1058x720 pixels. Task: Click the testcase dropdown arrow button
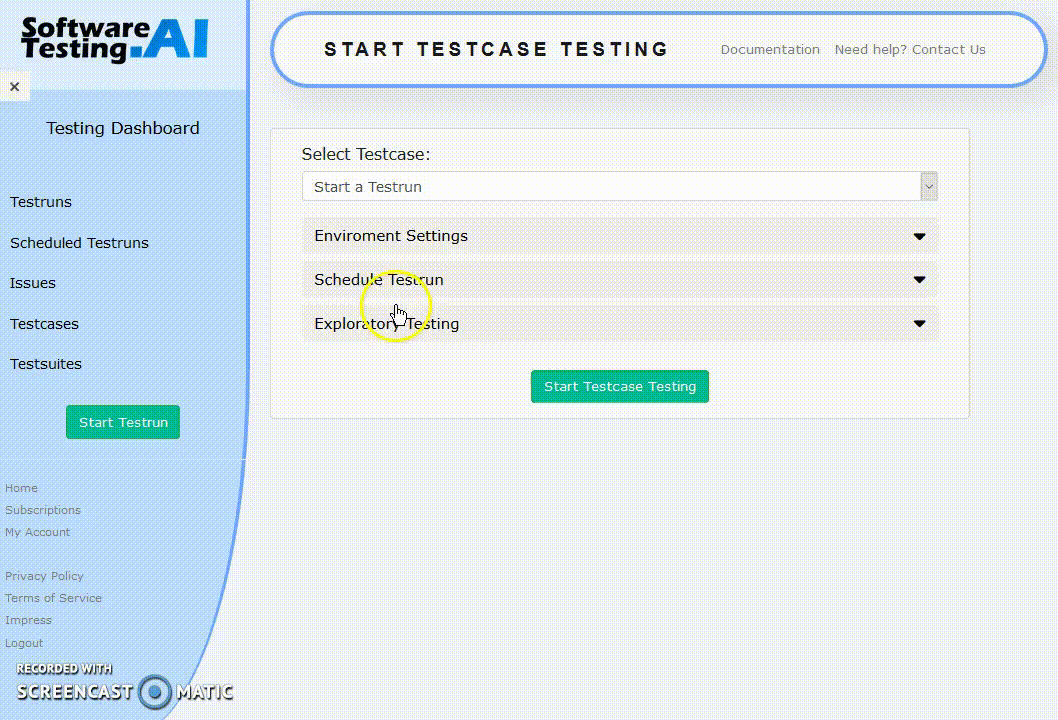(x=929, y=186)
